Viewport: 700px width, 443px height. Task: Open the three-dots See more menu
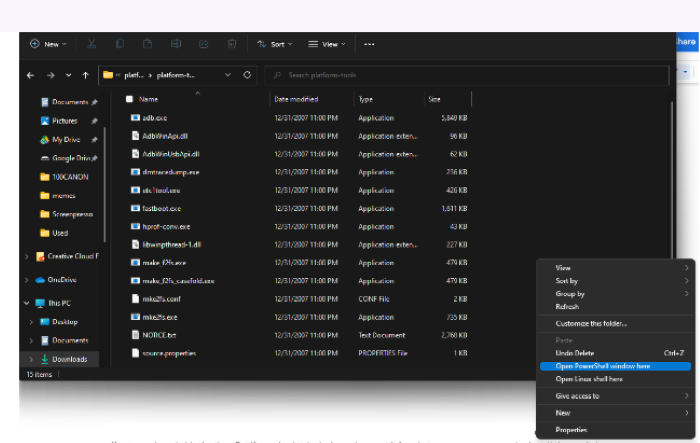(x=369, y=44)
